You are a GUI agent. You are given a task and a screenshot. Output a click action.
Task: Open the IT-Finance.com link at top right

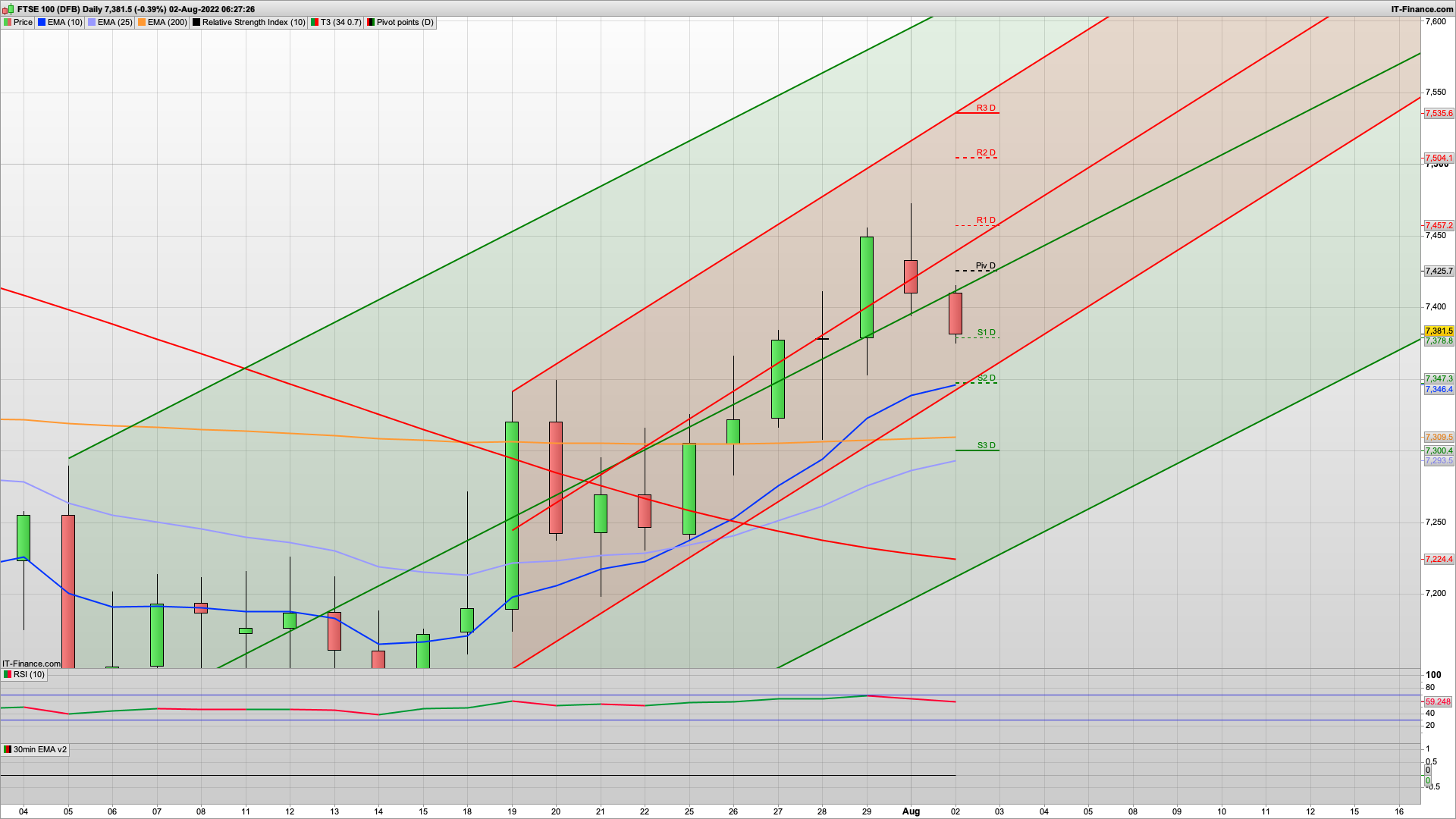[x=1422, y=9]
